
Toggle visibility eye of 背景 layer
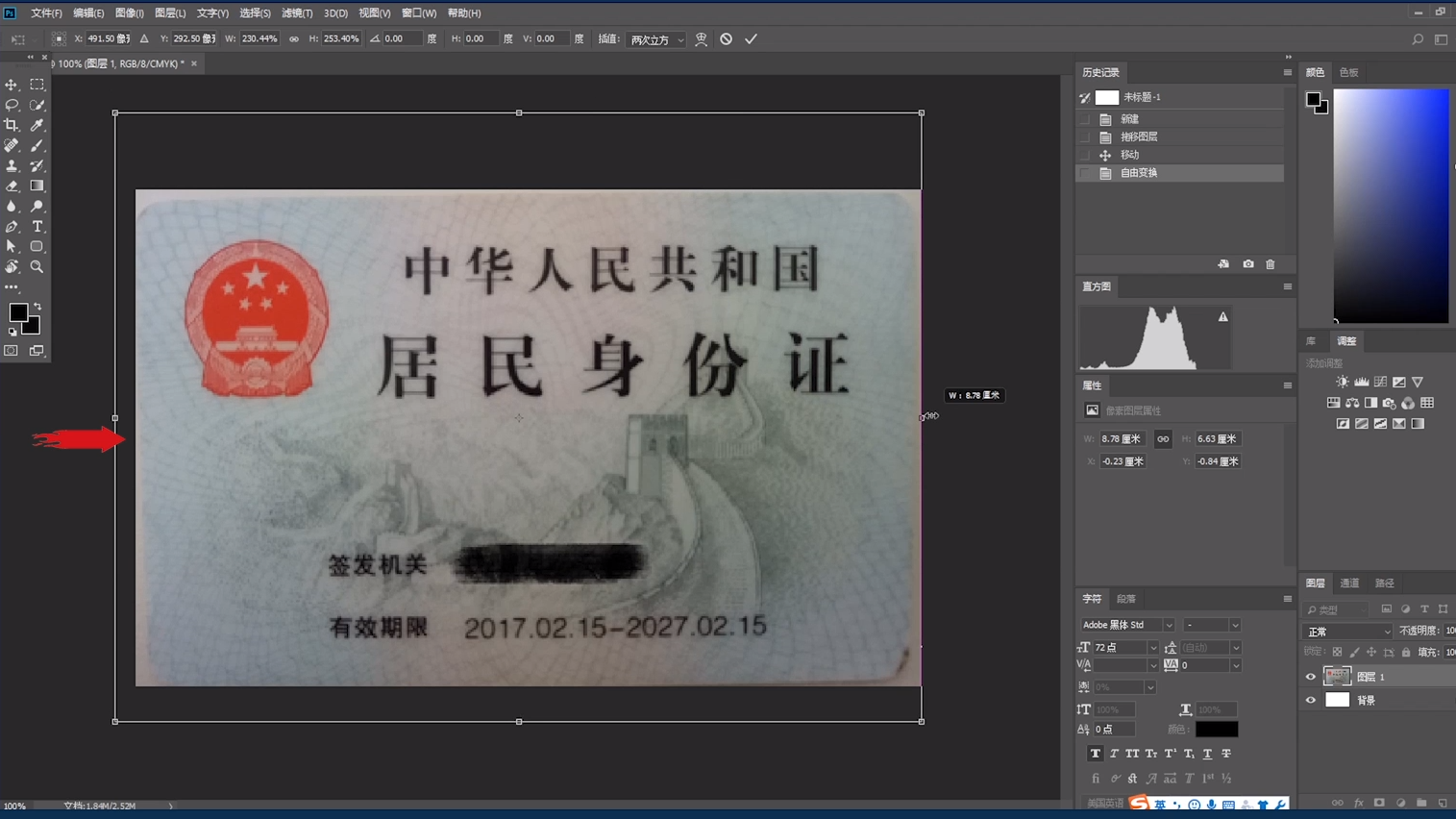click(1311, 701)
